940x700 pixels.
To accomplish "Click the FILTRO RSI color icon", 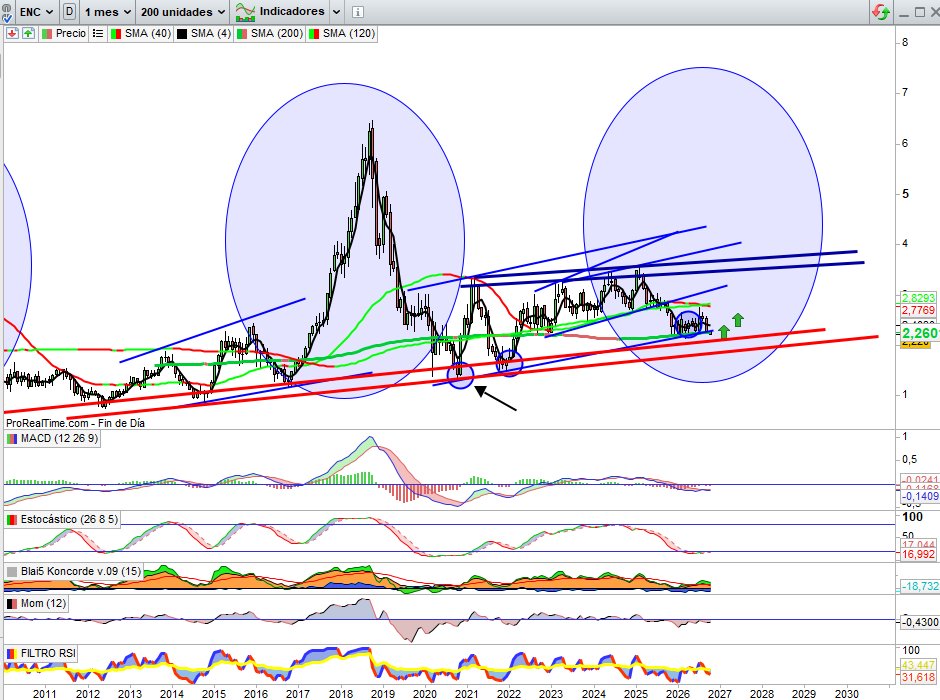I will [x=11, y=653].
